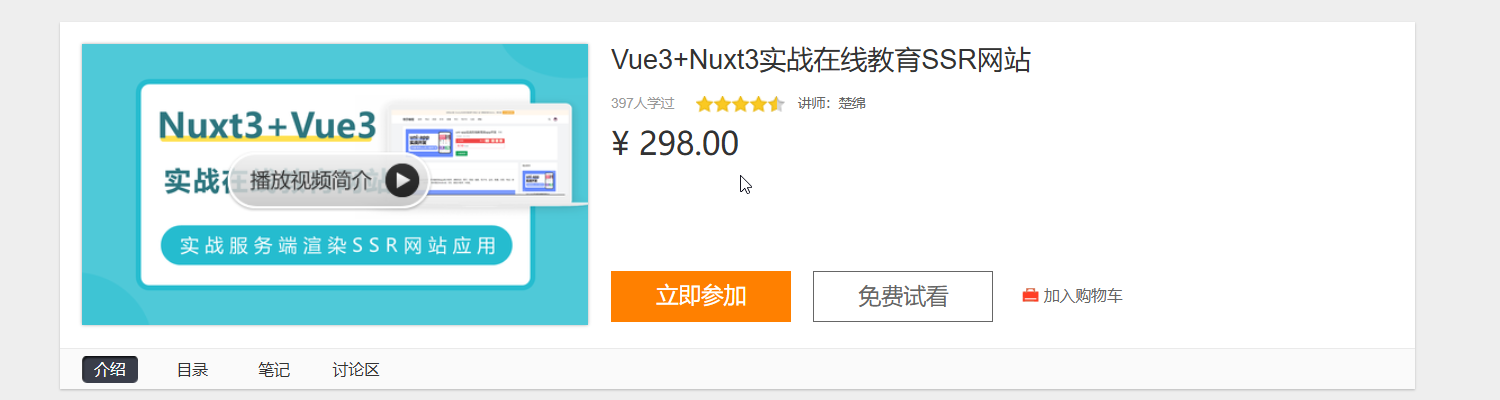
Task: Click the second gold rating star
Action: [722, 104]
